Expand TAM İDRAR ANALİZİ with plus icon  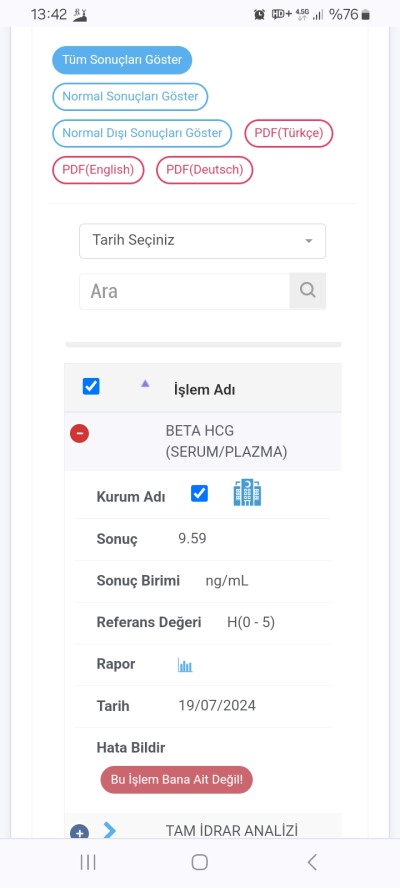[x=79, y=833]
